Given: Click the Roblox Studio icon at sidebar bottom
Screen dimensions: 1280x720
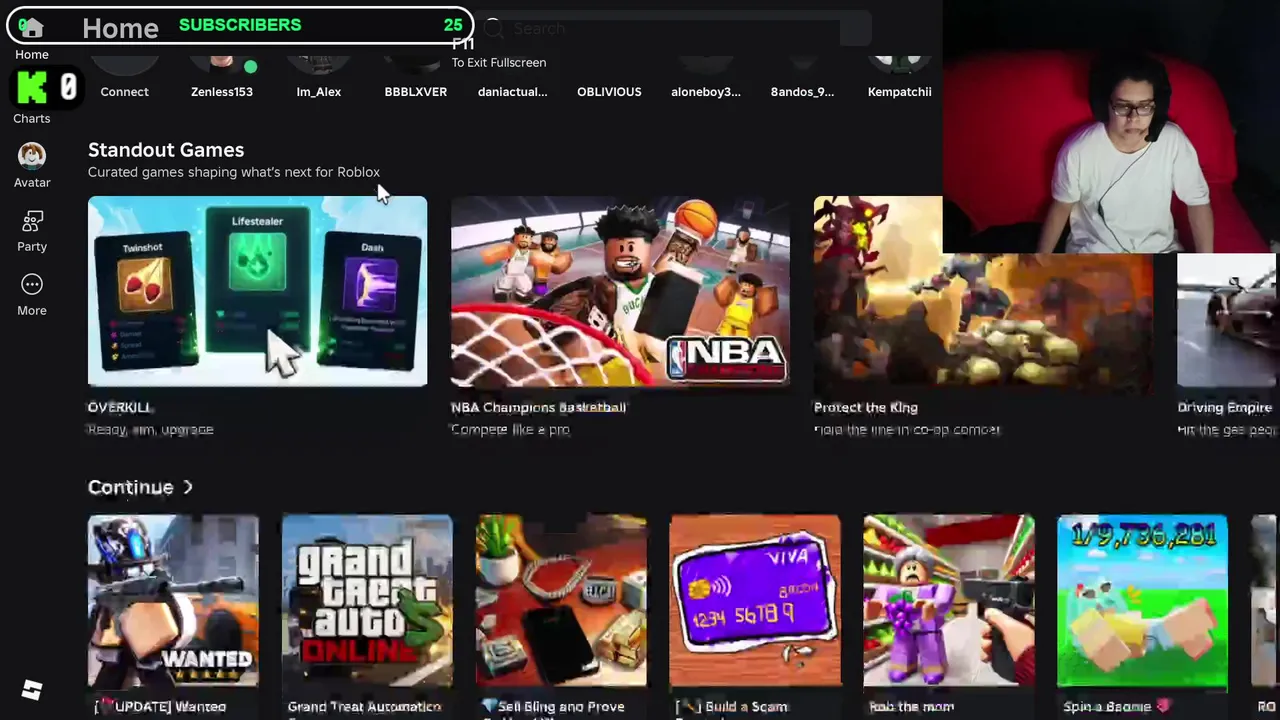Looking at the screenshot, I should point(32,690).
